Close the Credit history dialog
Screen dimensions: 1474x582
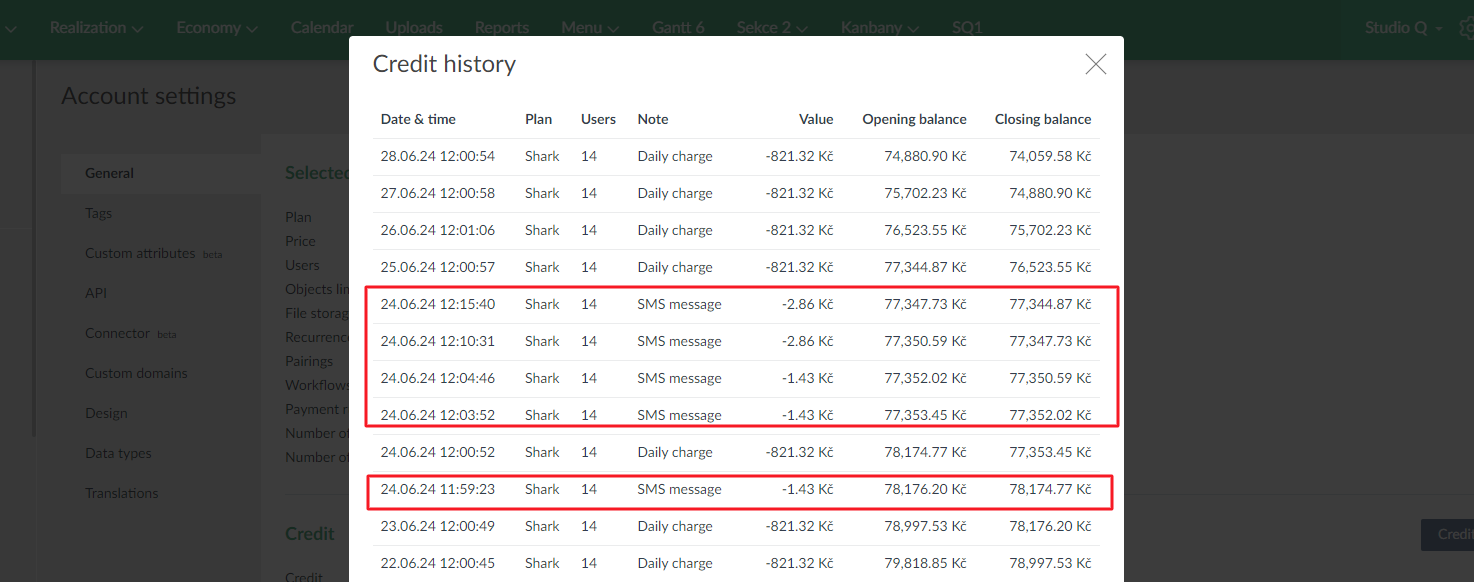[1095, 65]
